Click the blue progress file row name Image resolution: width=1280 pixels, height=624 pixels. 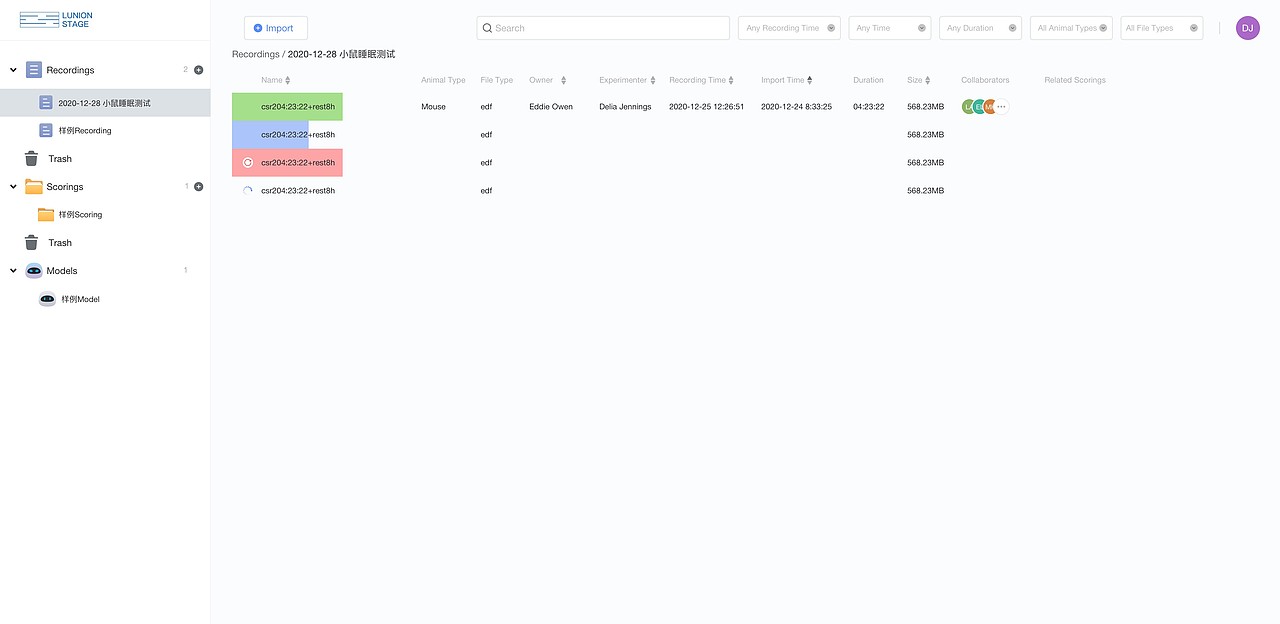298,135
